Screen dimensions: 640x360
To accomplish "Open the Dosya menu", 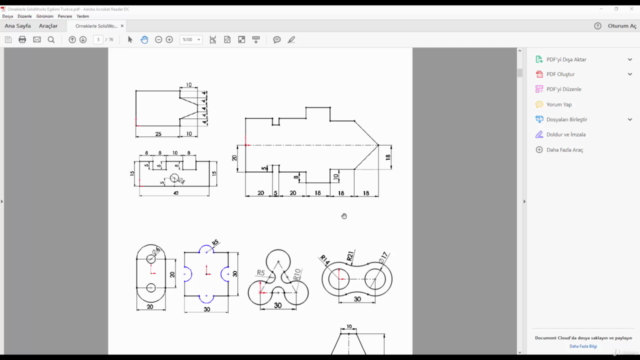I will (8, 16).
